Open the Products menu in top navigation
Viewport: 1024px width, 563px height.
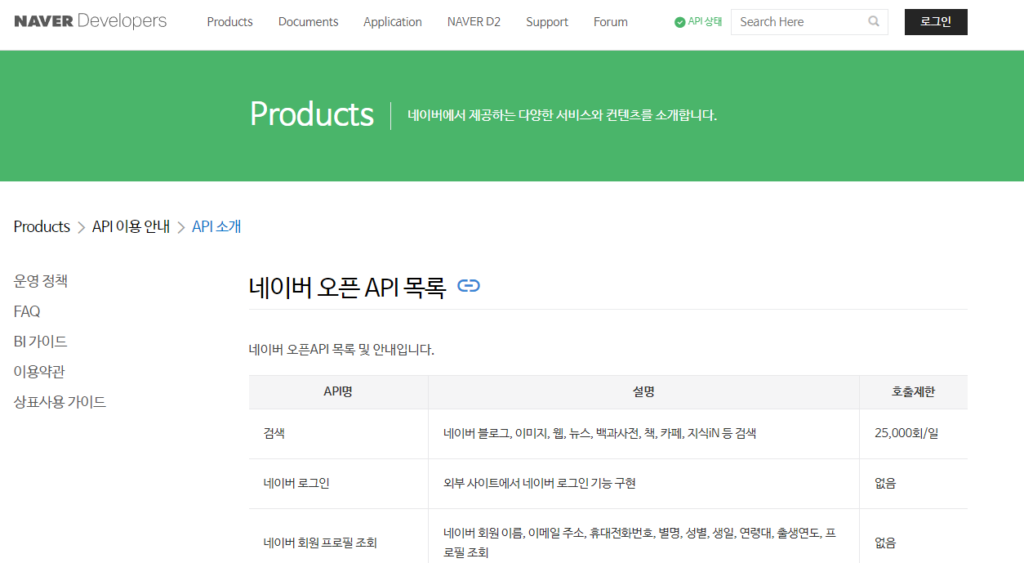[230, 22]
